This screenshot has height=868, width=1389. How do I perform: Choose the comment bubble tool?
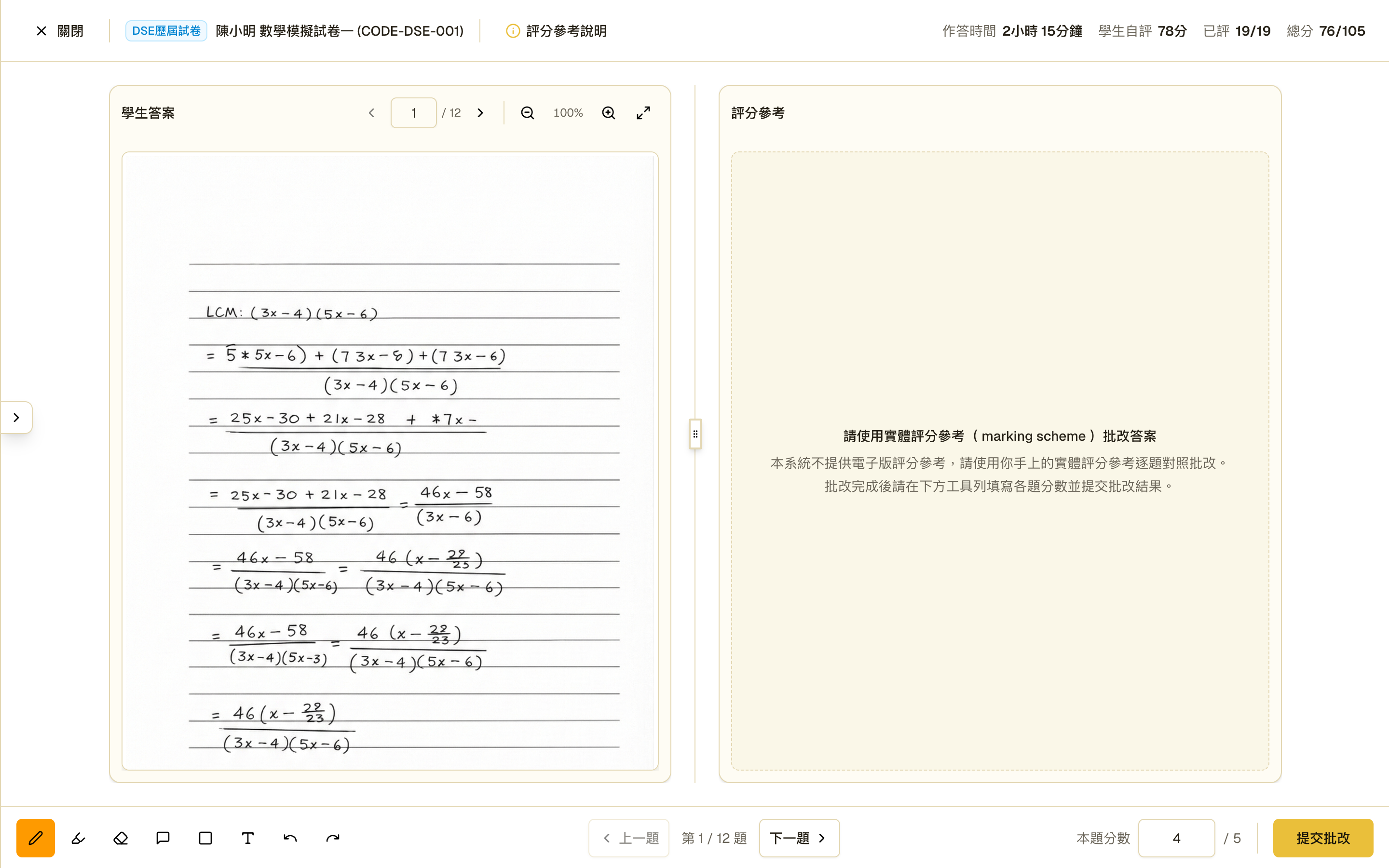[163, 838]
